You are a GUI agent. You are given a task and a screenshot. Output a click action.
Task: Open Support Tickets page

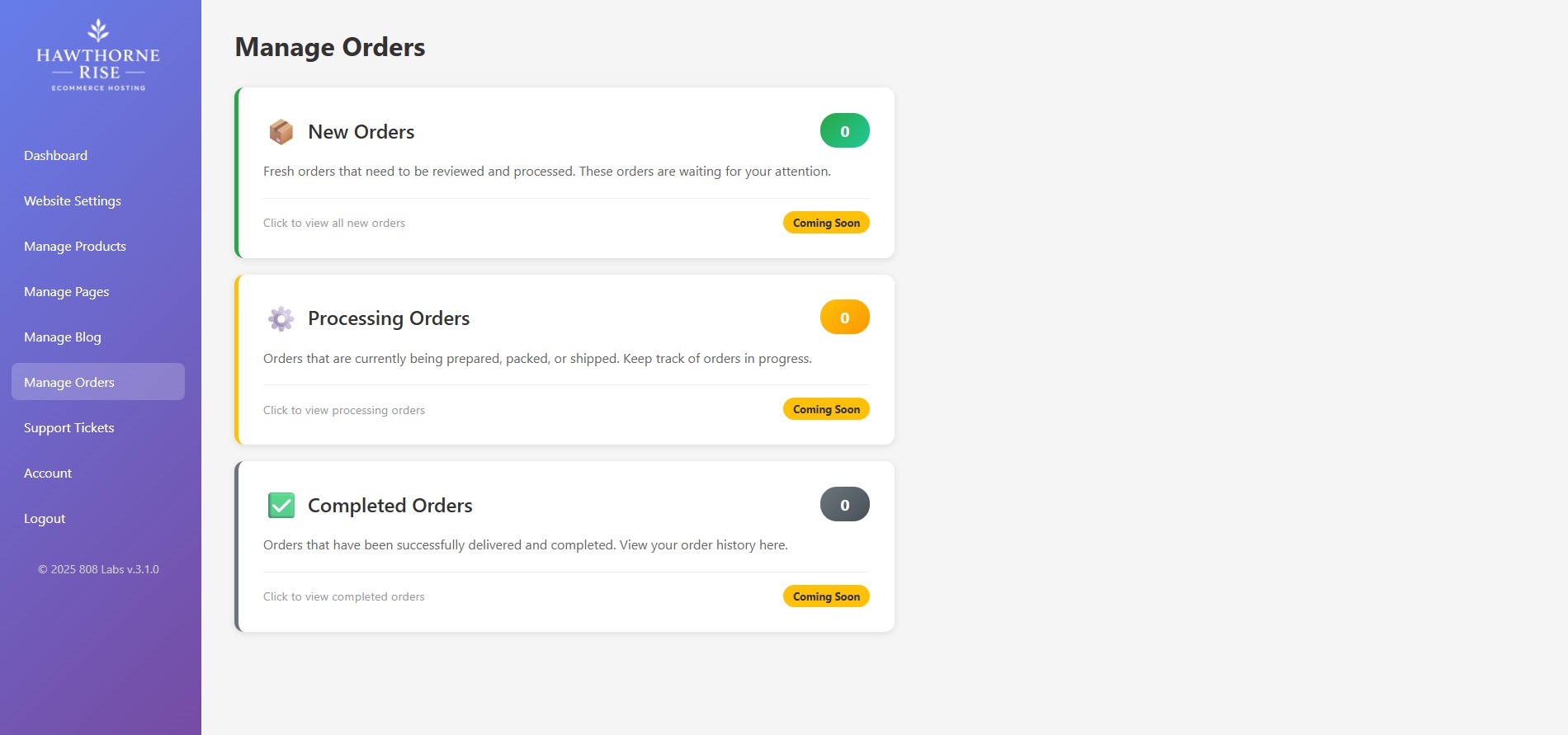tap(68, 427)
